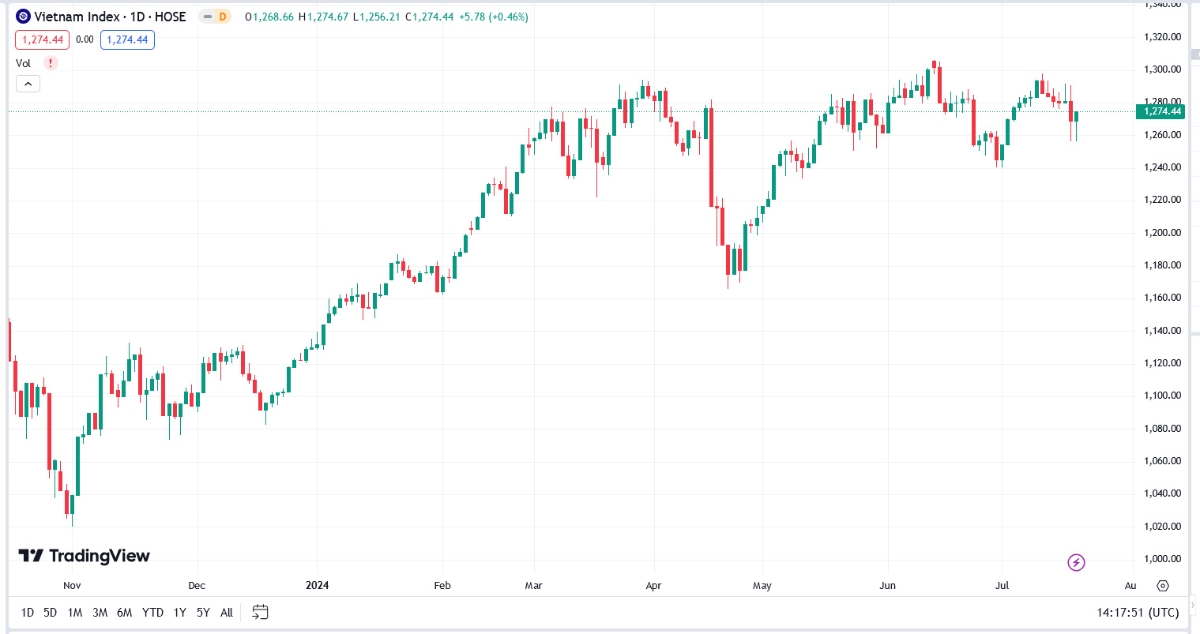Click the Vietnam Index symbol title
The height and width of the screenshot is (634, 1200).
110,17
